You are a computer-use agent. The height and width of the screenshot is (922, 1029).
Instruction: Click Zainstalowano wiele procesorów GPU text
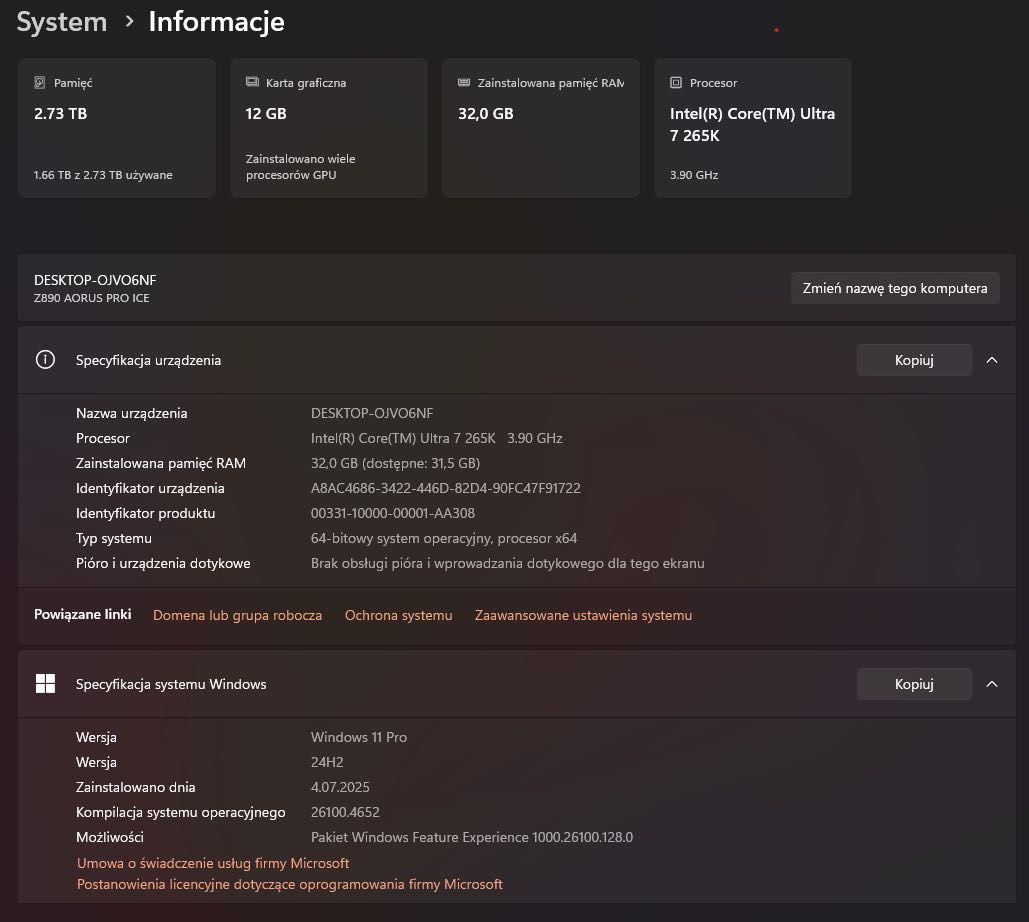[301, 167]
